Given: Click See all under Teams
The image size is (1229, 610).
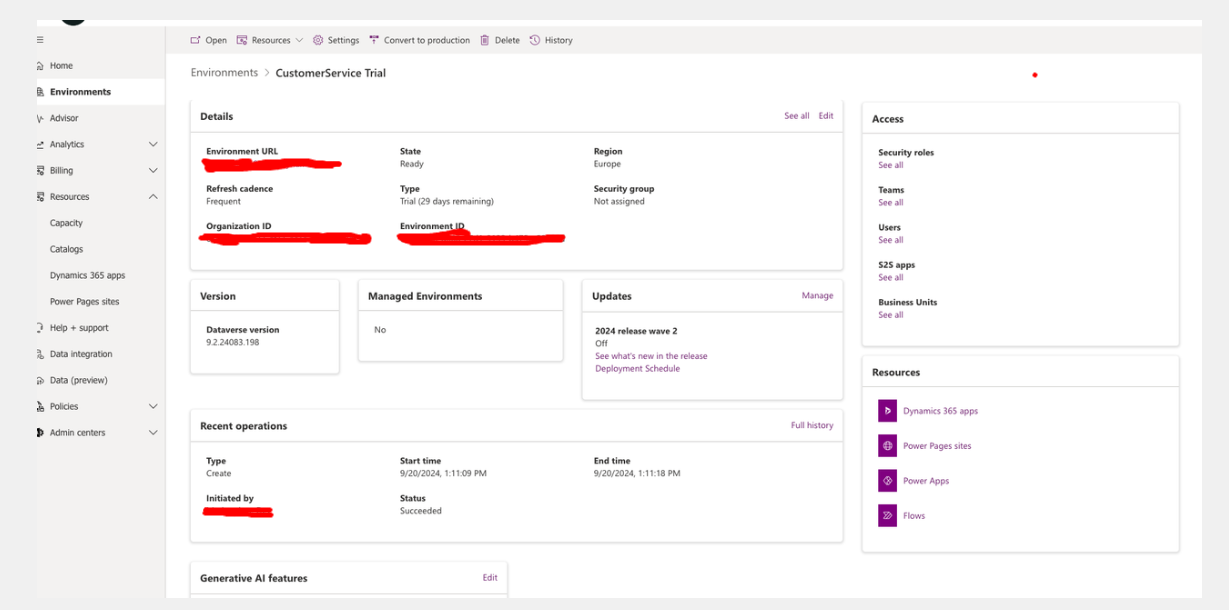Looking at the screenshot, I should click(x=890, y=203).
